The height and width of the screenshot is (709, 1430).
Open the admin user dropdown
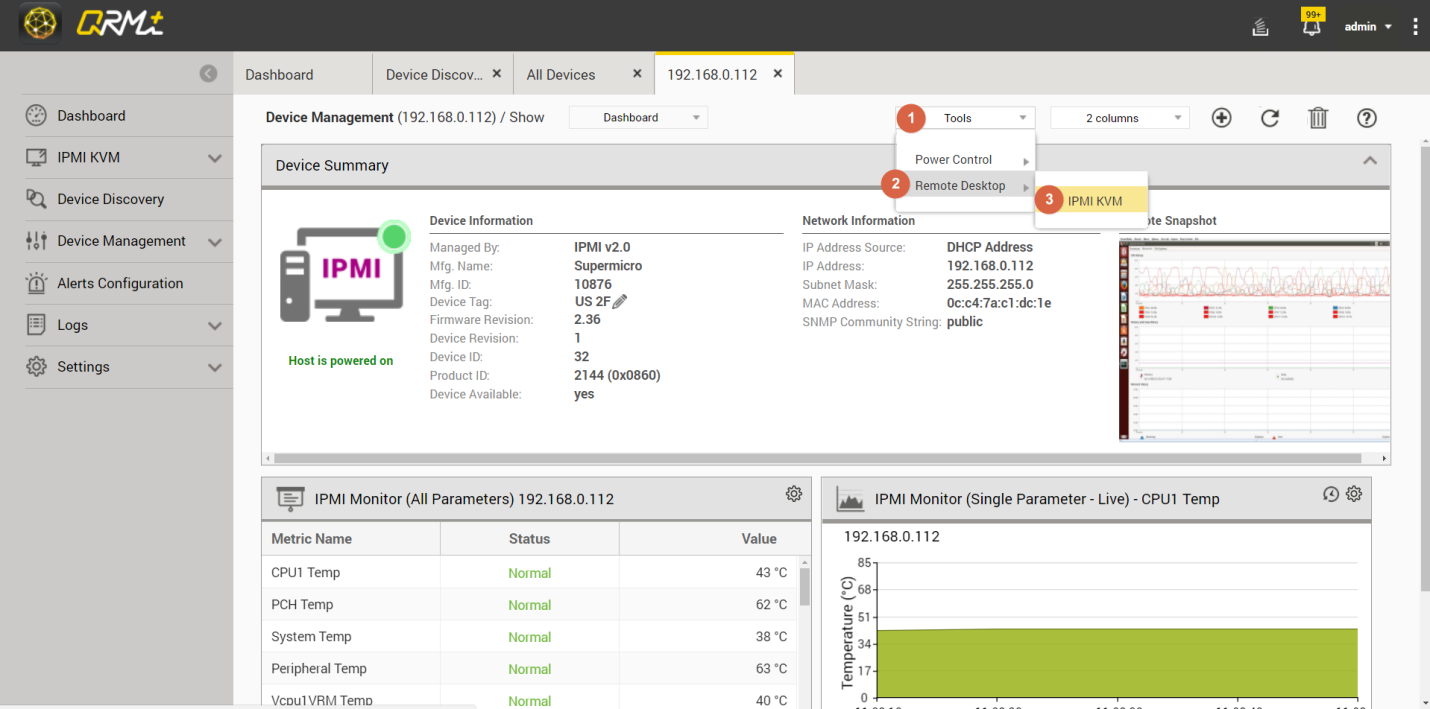[1368, 27]
